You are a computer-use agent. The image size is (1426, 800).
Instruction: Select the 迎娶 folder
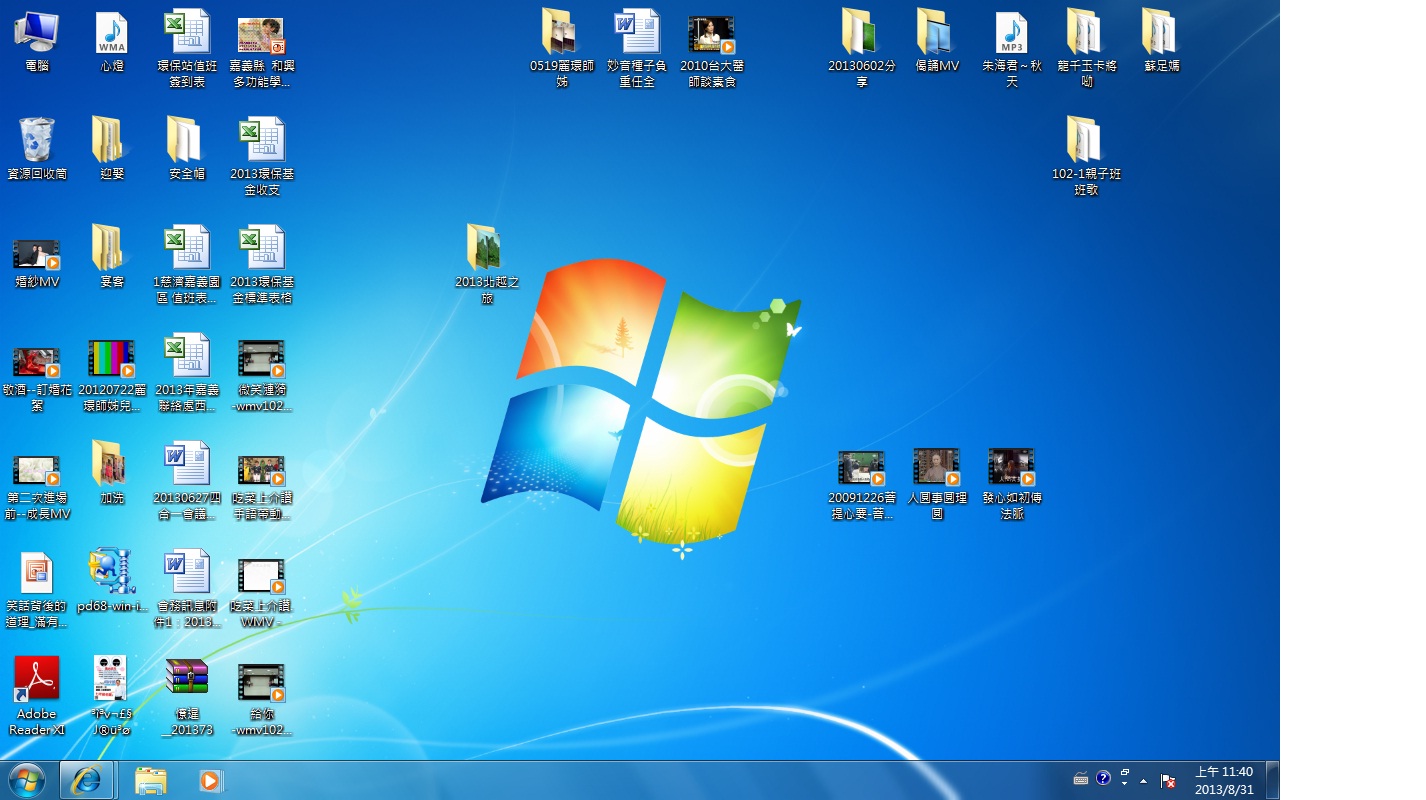[112, 150]
